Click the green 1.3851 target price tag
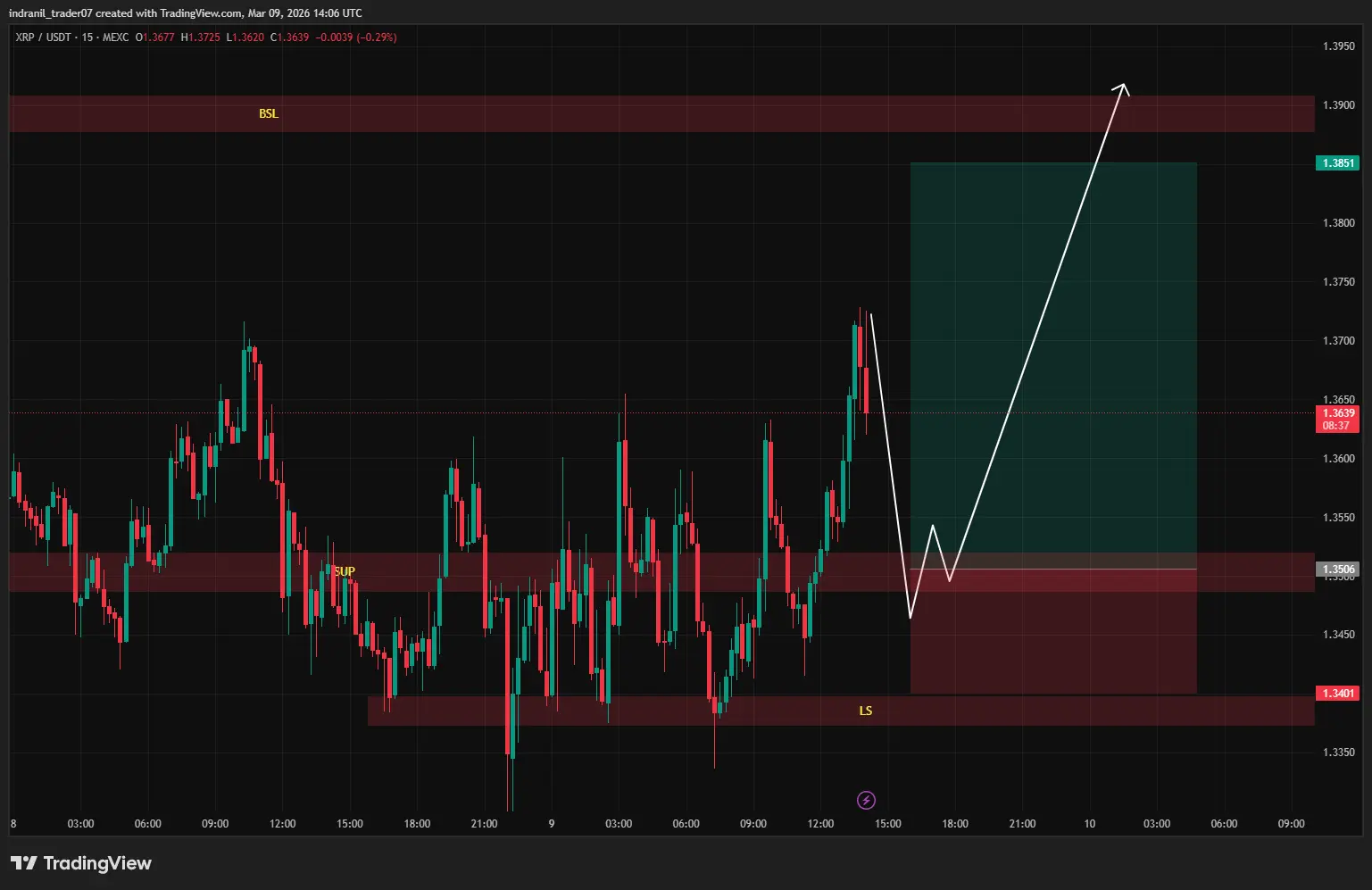The image size is (1372, 890). click(1337, 163)
